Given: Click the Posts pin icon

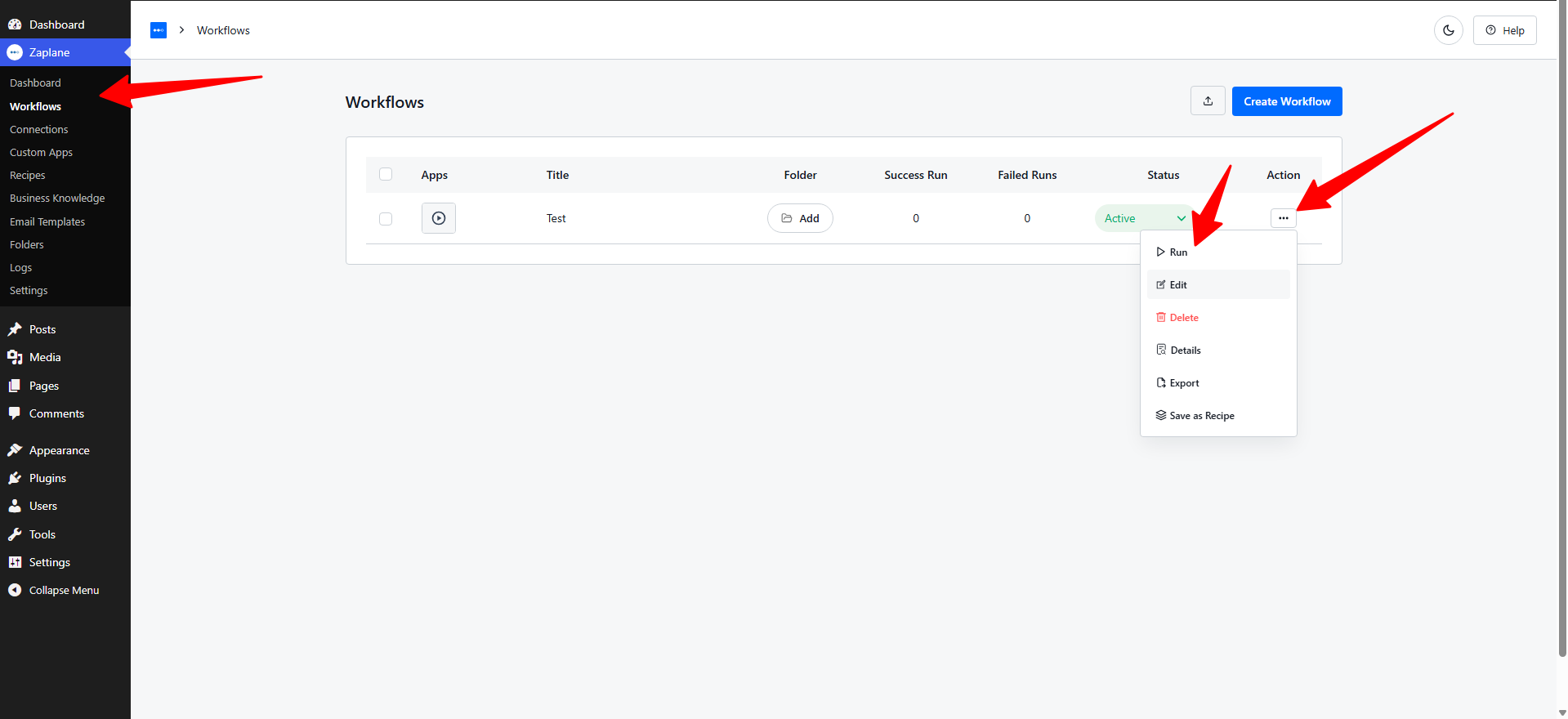Looking at the screenshot, I should click(x=15, y=329).
